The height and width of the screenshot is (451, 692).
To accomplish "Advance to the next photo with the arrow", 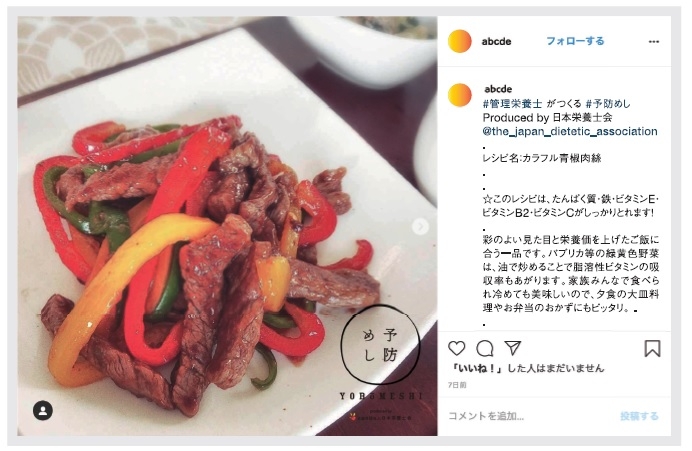I will (x=420, y=226).
